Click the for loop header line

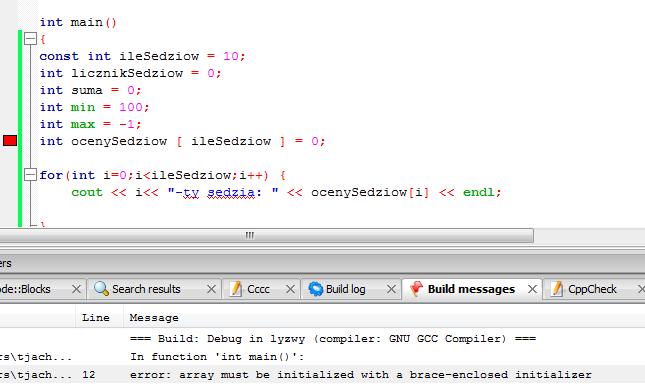[x=162, y=175]
